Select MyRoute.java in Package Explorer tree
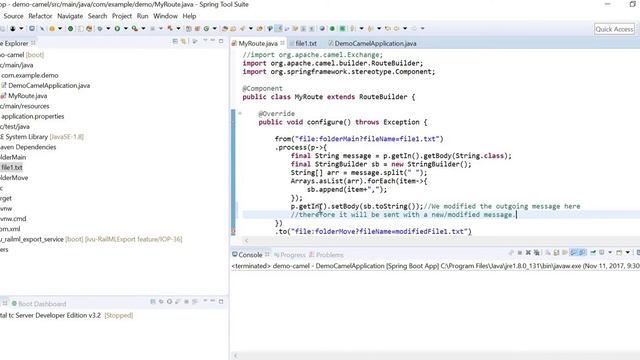The height and width of the screenshot is (360, 640). 24,96
